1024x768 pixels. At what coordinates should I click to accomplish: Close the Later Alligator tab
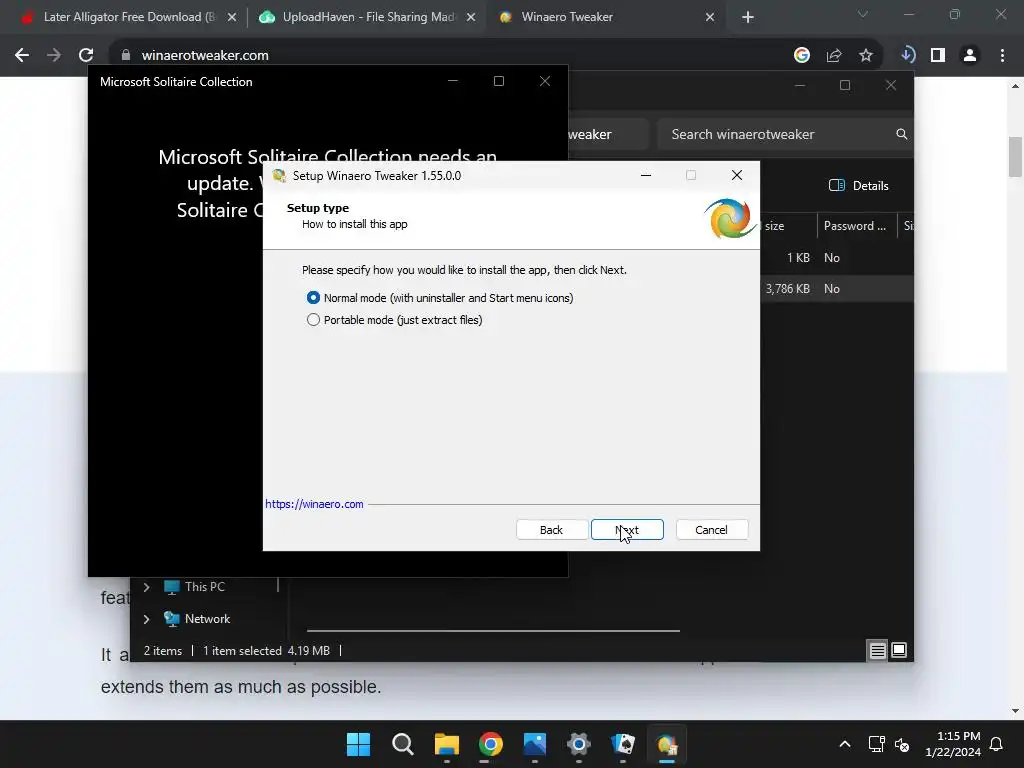click(x=232, y=18)
